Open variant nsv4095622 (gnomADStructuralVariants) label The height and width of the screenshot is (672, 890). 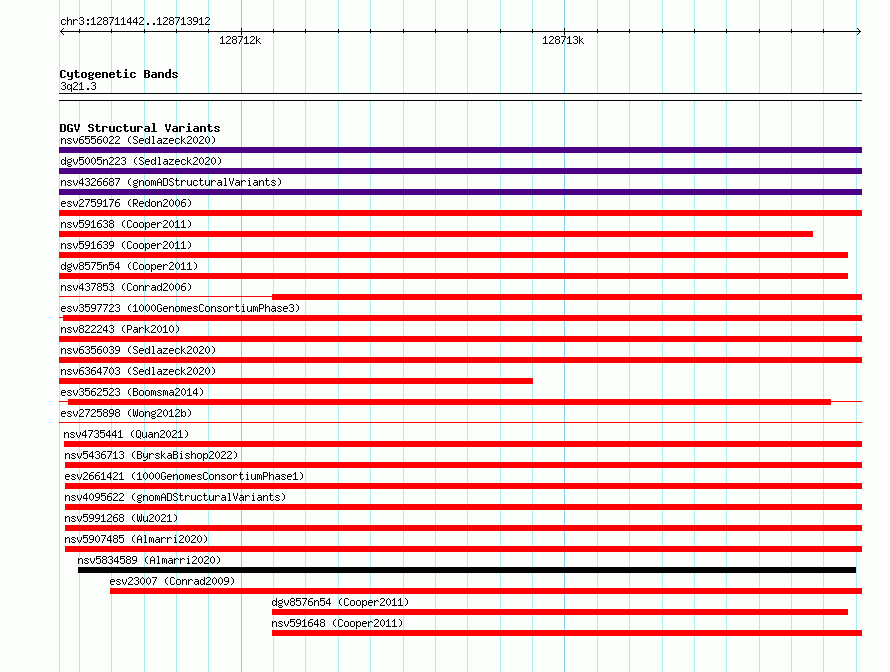coord(175,497)
